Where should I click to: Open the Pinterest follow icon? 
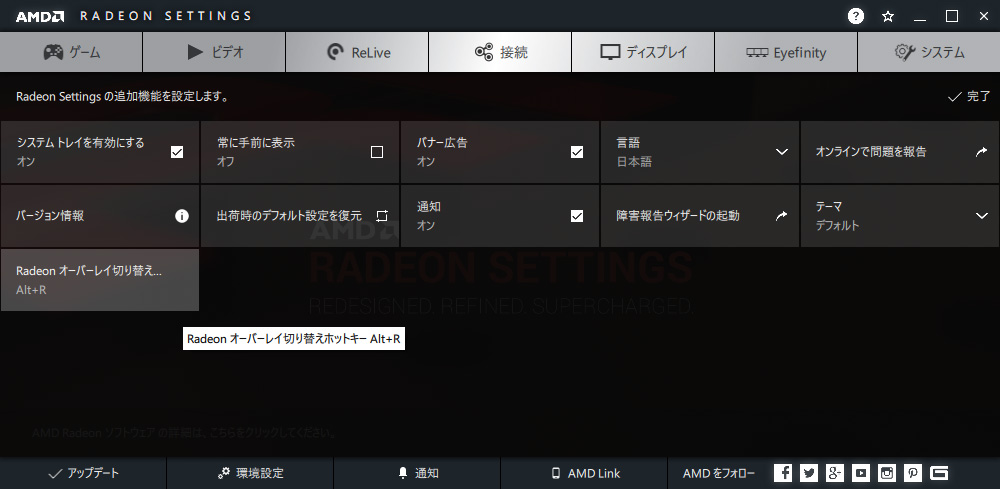(x=913, y=473)
